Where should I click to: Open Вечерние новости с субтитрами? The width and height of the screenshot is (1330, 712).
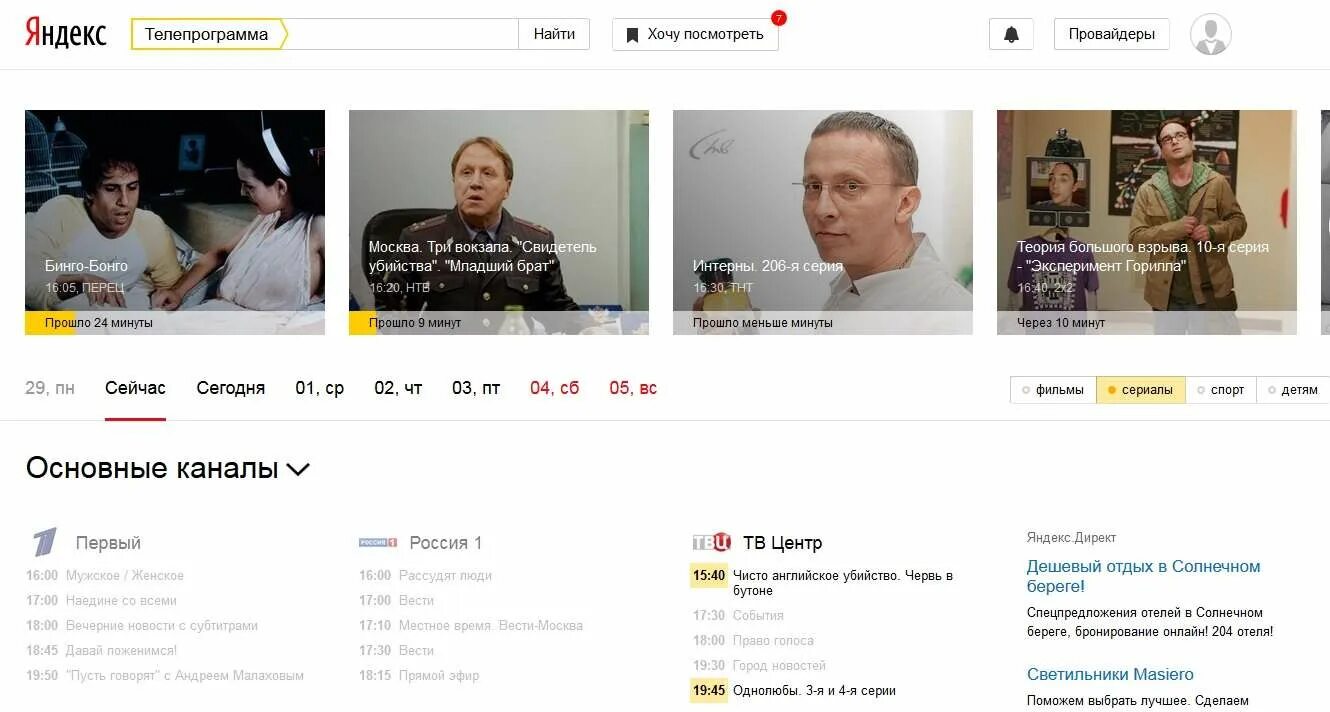162,625
